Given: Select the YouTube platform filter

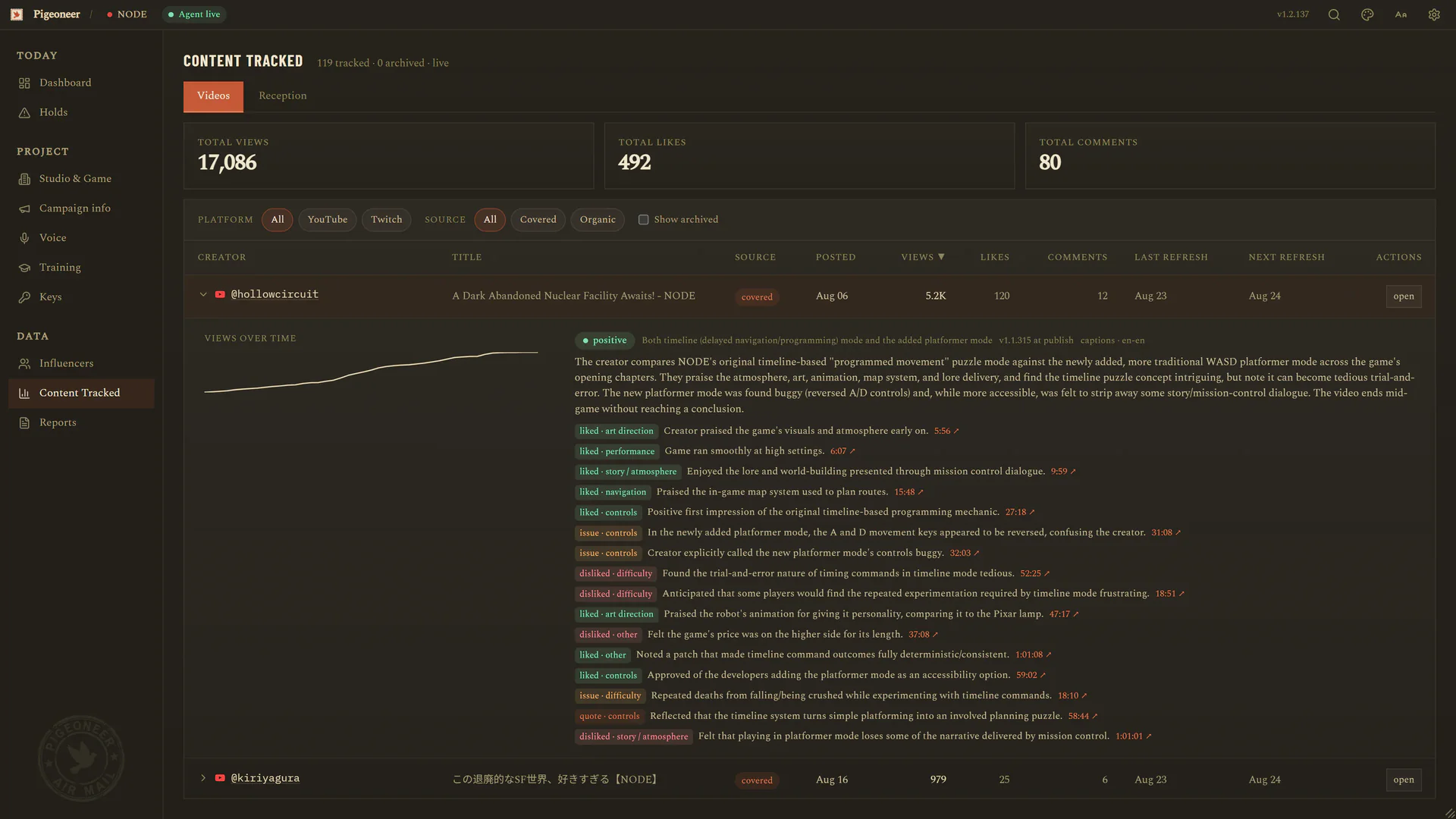Looking at the screenshot, I should click(328, 220).
